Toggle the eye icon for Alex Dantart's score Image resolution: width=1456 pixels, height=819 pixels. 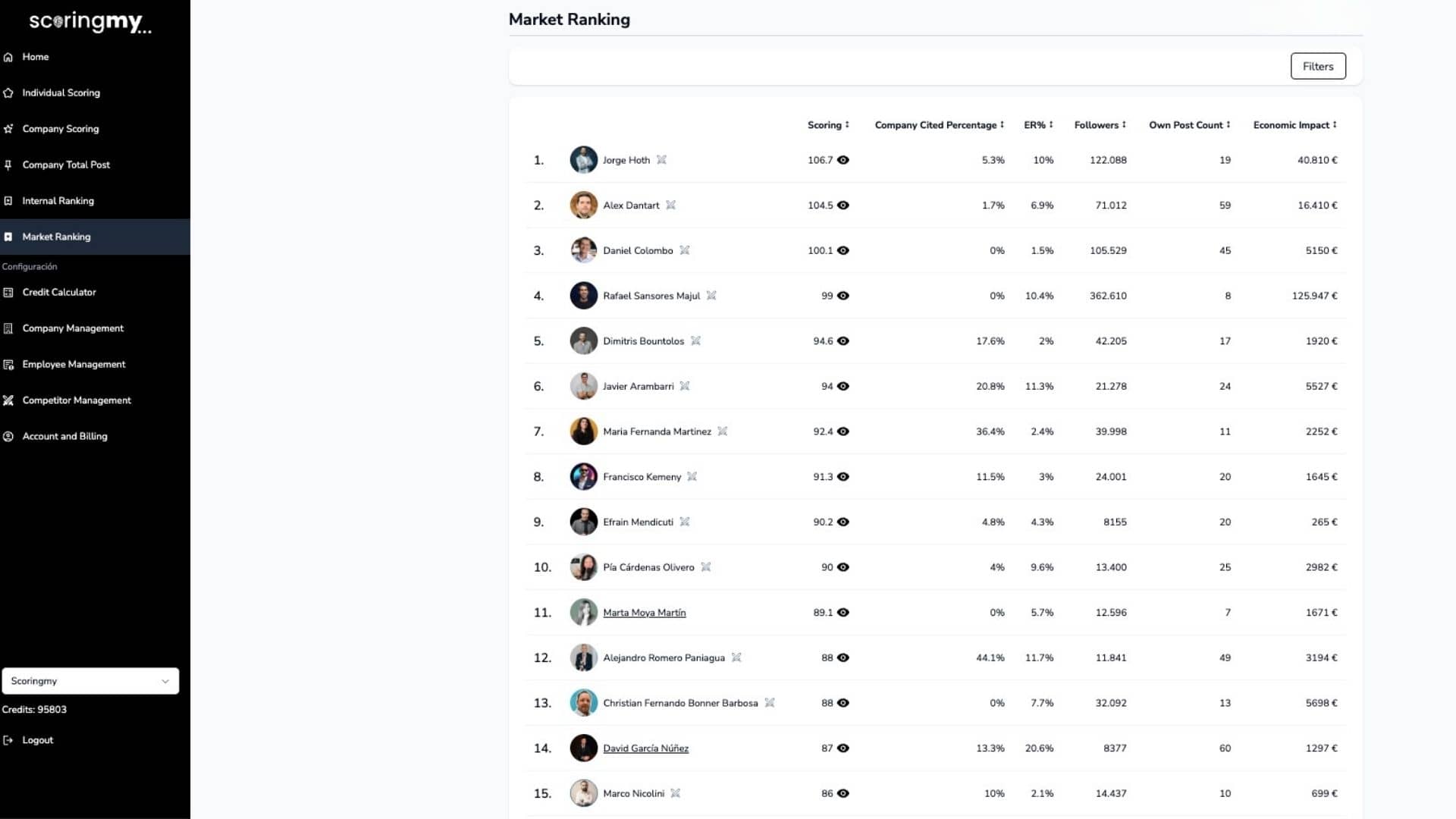coord(843,206)
